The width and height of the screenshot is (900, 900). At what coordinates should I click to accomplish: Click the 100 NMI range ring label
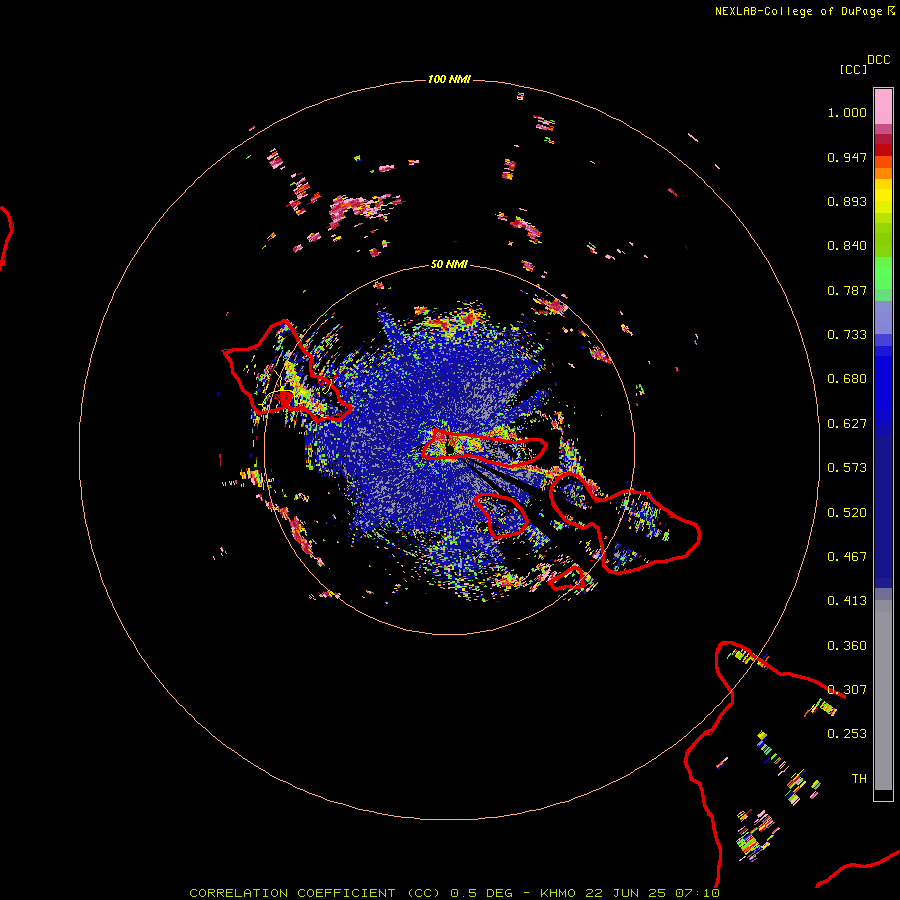coord(449,79)
